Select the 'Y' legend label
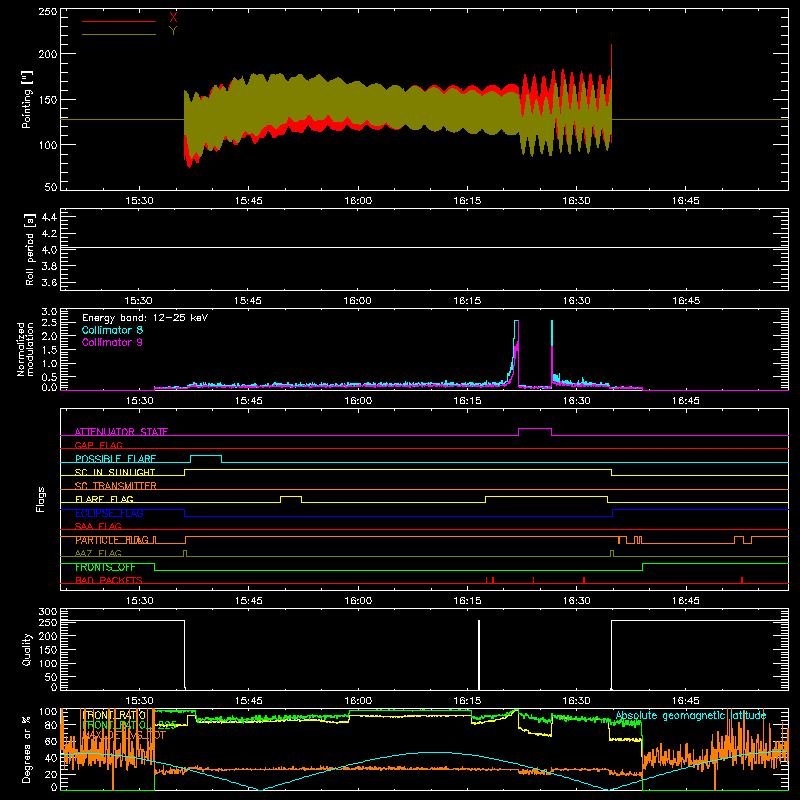800x800 pixels. (x=173, y=31)
